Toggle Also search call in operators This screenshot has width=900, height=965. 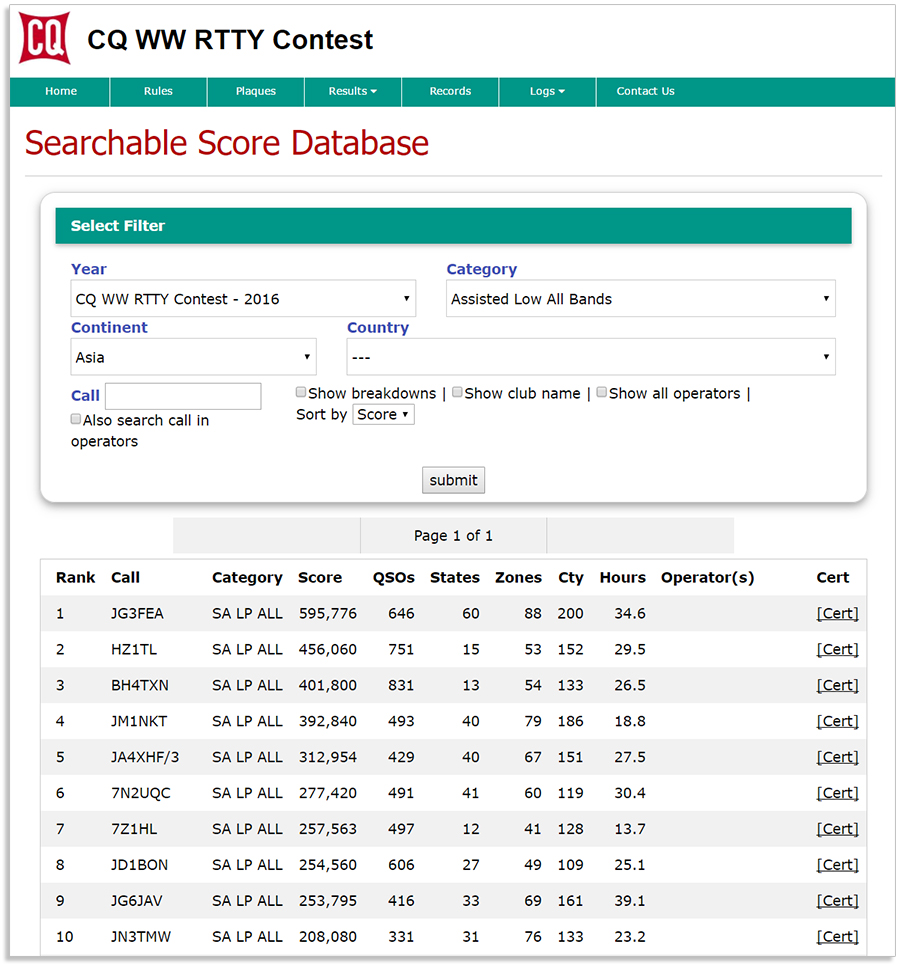point(76,420)
